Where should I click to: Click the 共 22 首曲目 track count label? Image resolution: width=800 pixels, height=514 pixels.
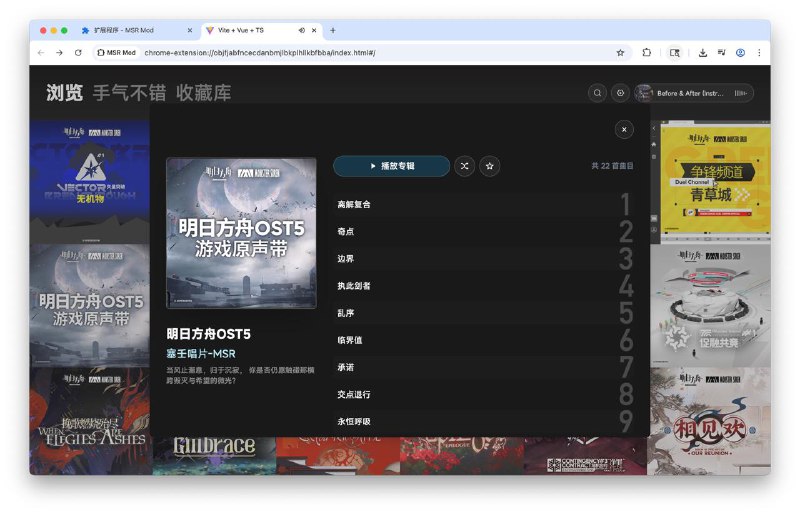[x=612, y=166]
